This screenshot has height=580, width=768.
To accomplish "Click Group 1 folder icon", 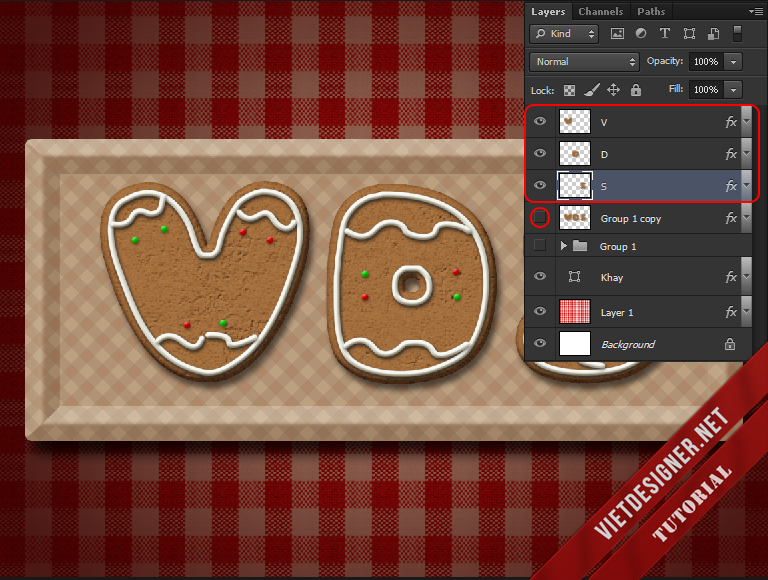I will [x=580, y=245].
